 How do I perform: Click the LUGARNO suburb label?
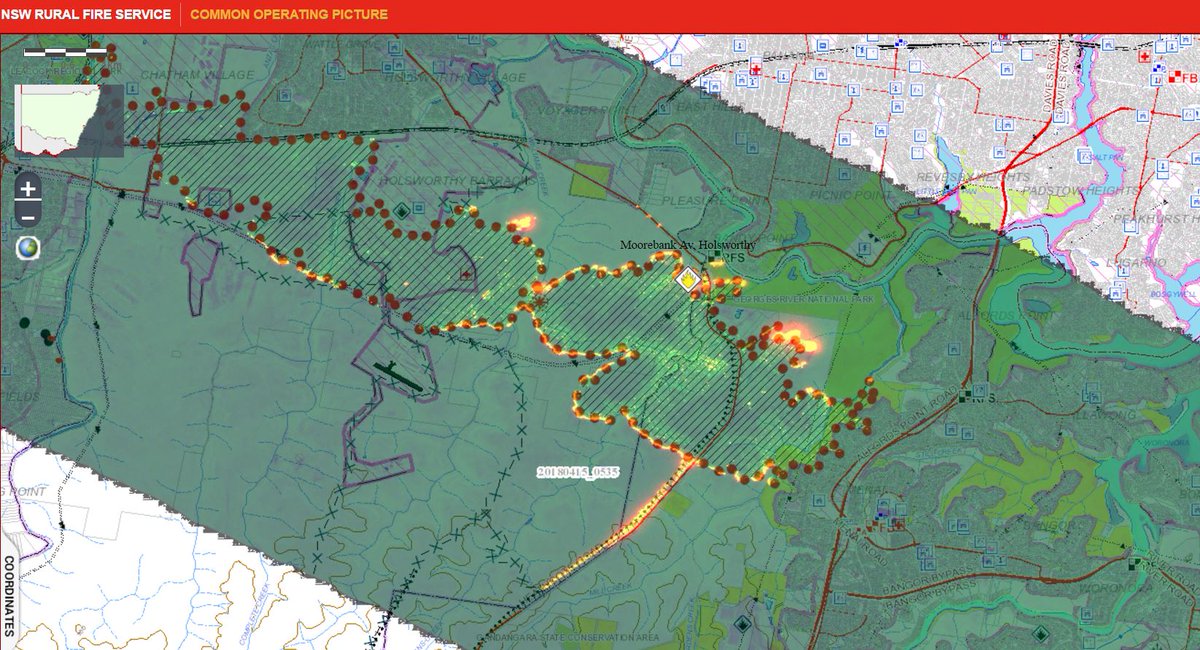[1136, 262]
